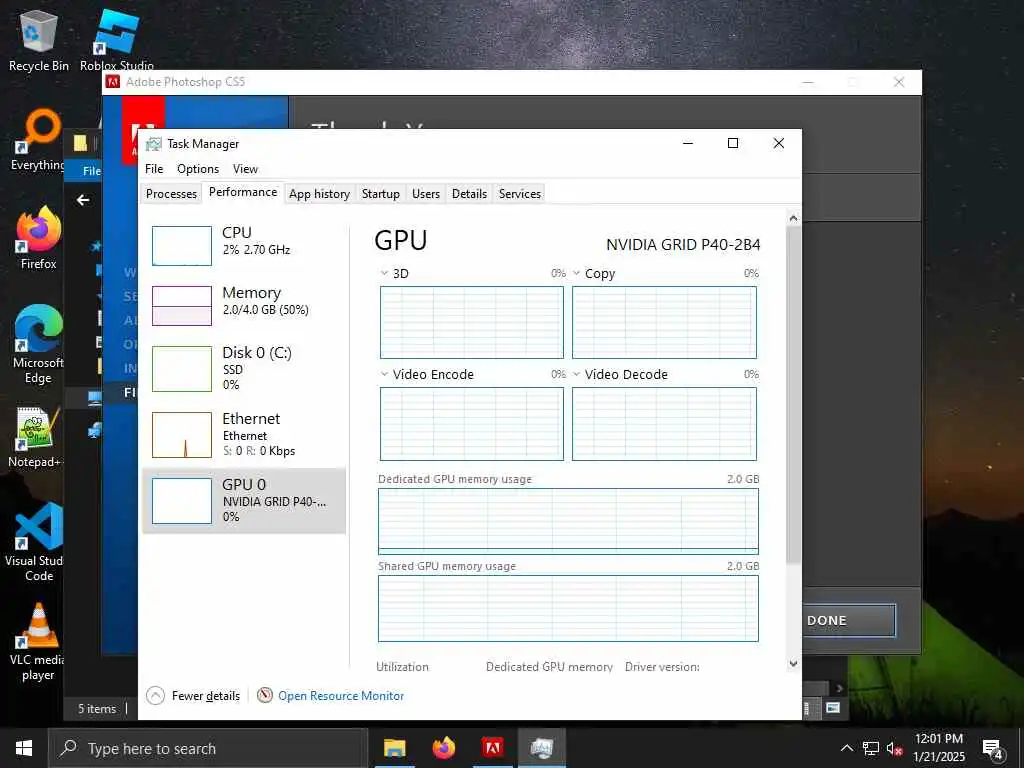Click the Open Resource Monitor gauge icon

(264, 695)
